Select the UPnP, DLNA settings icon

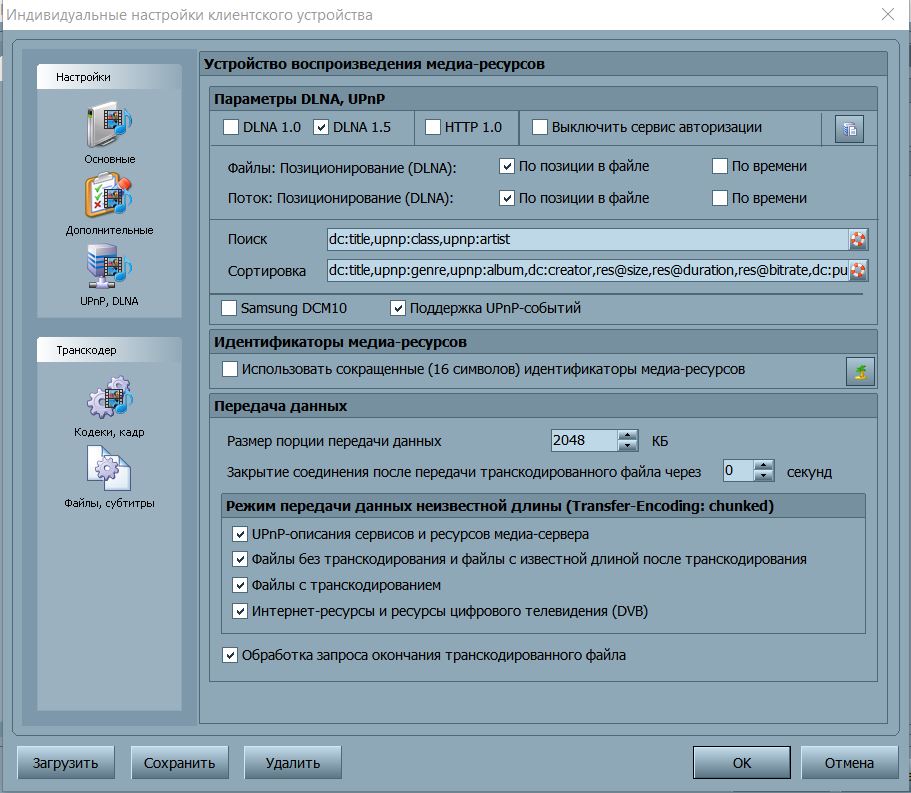109,271
